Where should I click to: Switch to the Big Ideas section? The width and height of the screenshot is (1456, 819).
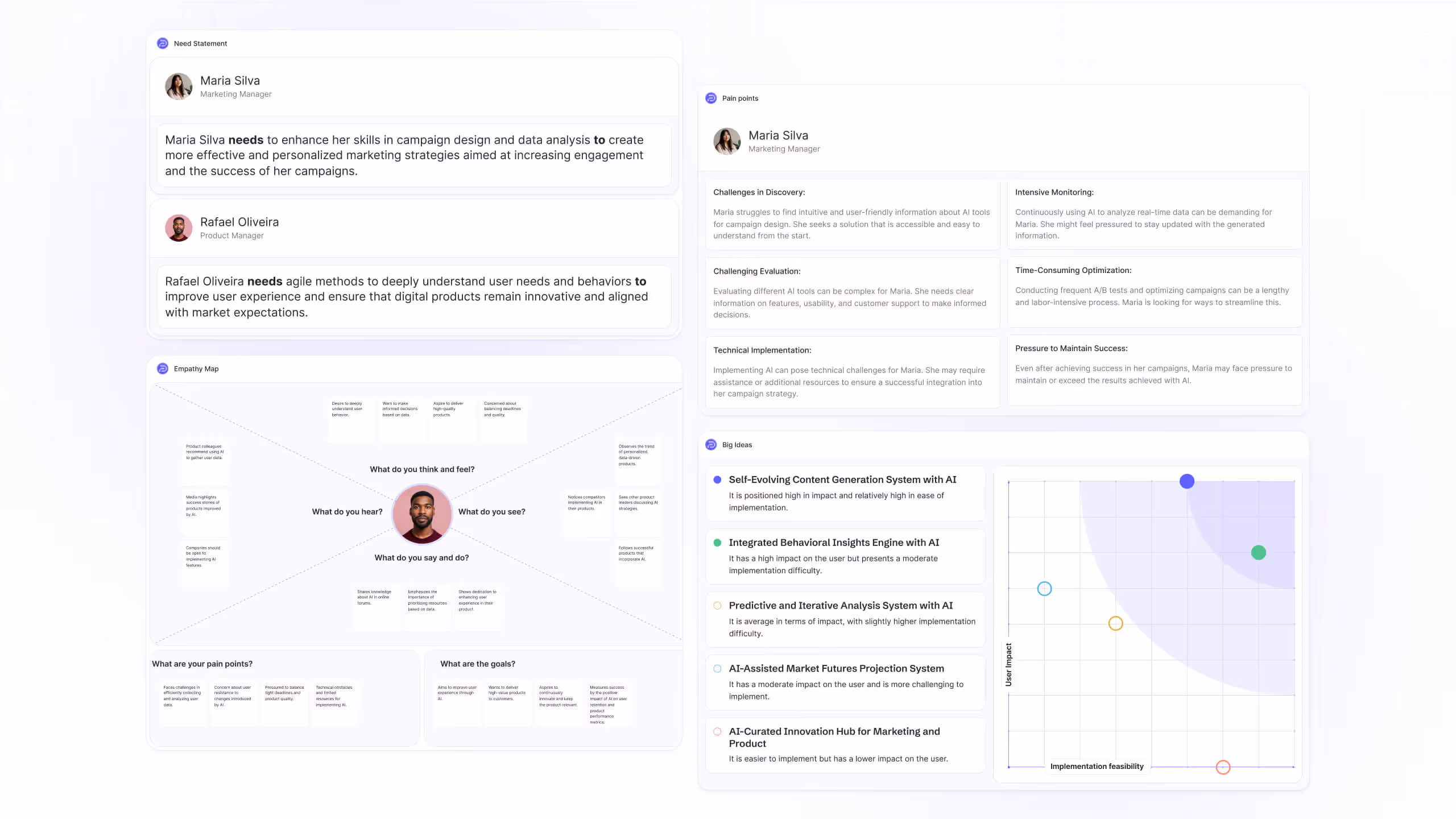point(737,444)
